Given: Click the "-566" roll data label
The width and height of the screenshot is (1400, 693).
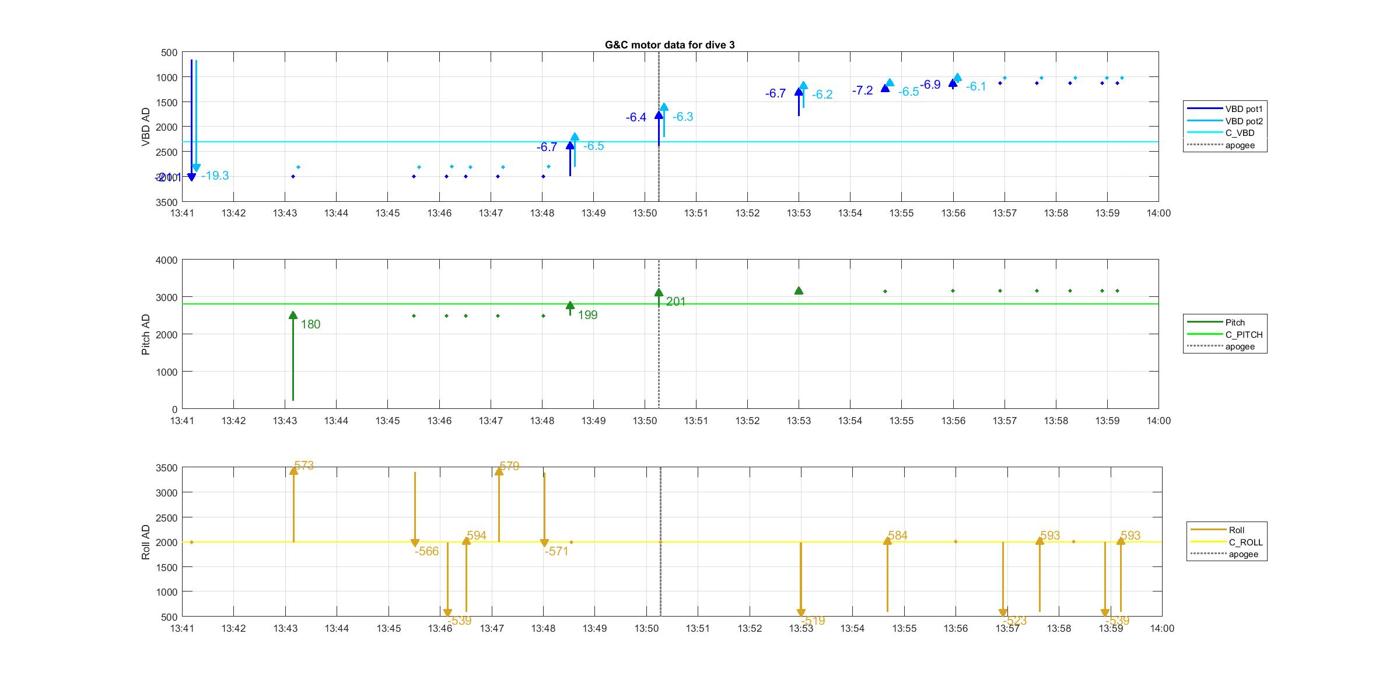Looking at the screenshot, I should [x=427, y=552].
